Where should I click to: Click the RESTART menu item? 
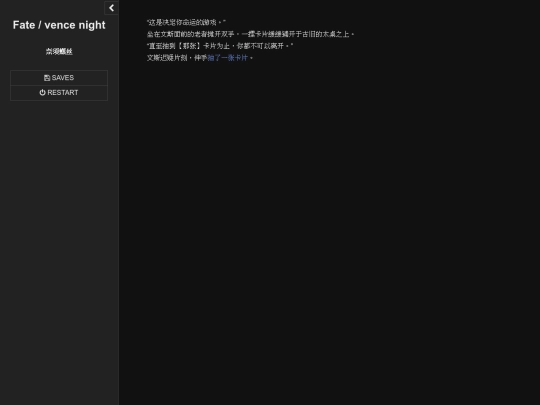(x=59, y=93)
